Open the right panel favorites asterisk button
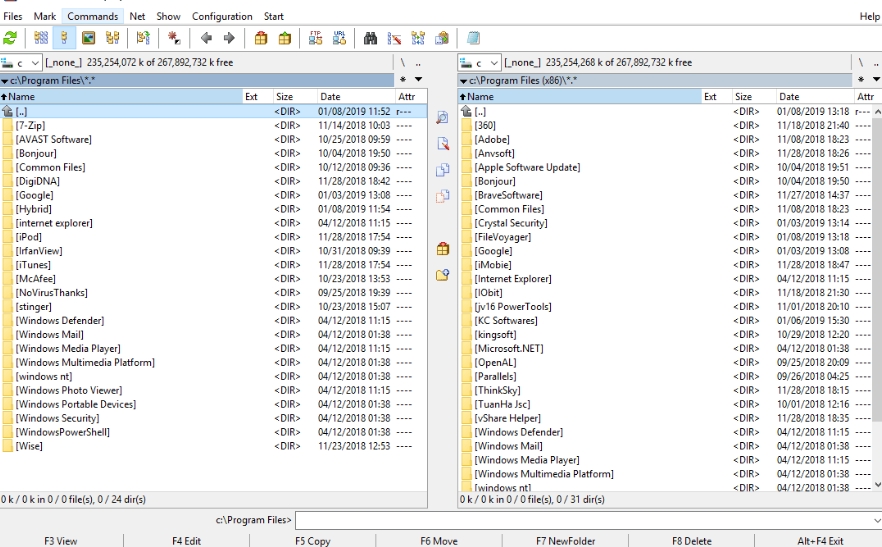882x547 pixels. click(861, 79)
